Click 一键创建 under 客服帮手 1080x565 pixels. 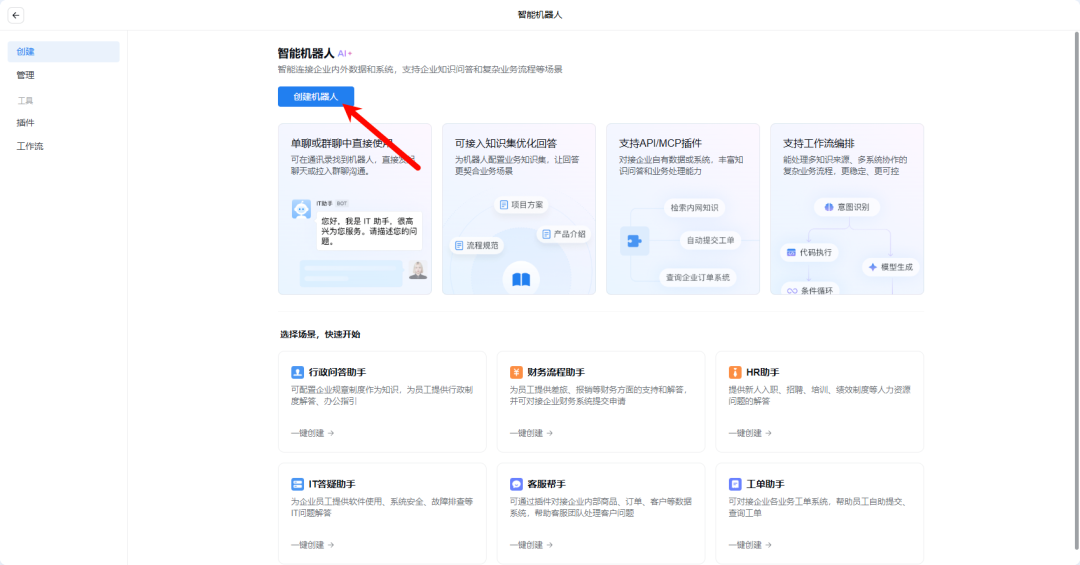[531, 545]
